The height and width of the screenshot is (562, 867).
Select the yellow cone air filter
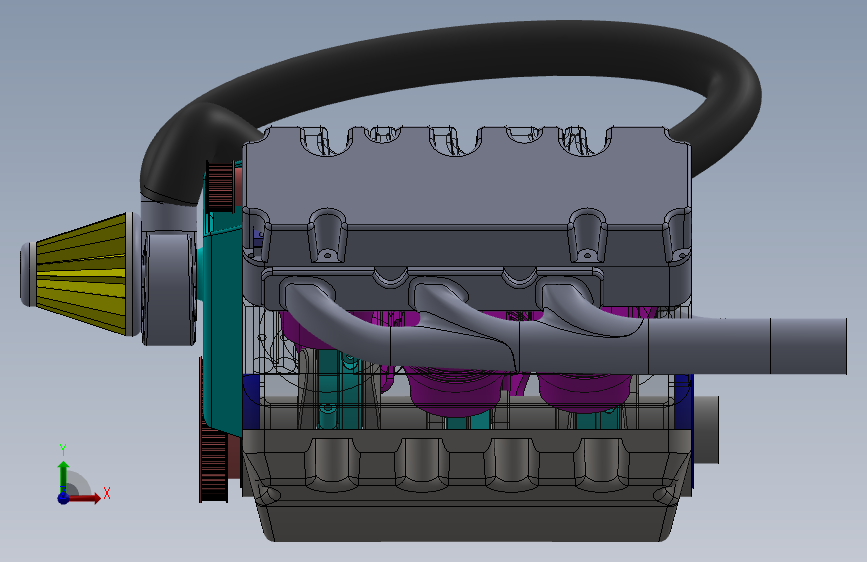click(80, 274)
